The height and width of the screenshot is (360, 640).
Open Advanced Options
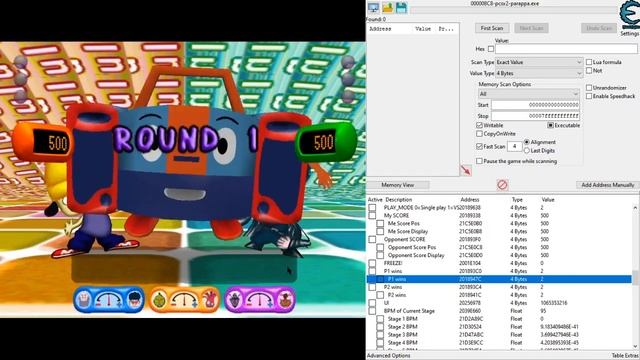(389, 356)
